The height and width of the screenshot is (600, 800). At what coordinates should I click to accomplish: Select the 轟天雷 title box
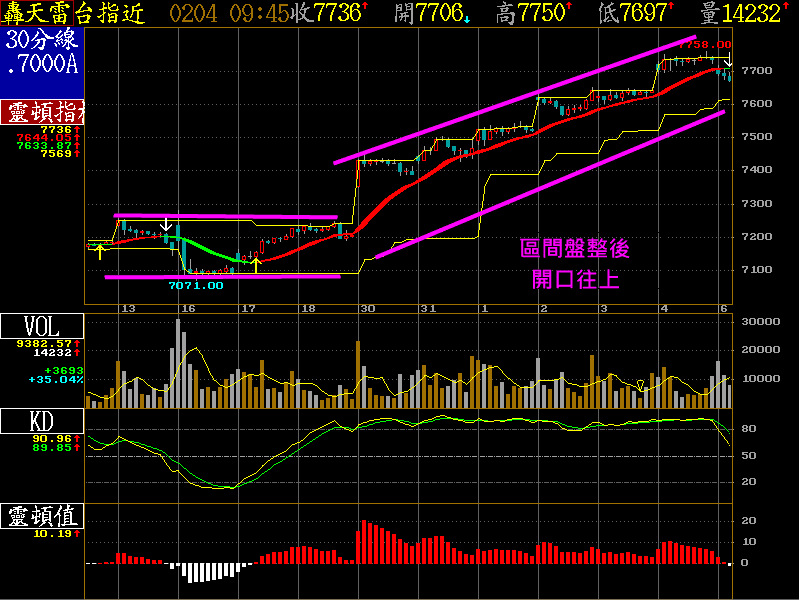coord(42,13)
